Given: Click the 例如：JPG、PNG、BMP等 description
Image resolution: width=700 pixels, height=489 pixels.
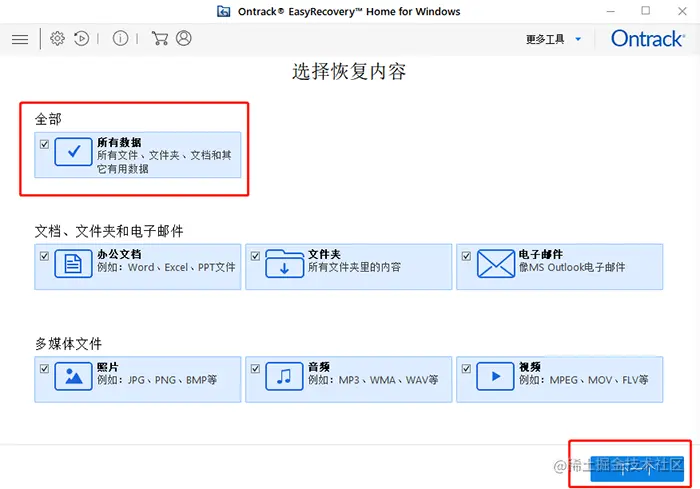Looking at the screenshot, I should [157, 380].
